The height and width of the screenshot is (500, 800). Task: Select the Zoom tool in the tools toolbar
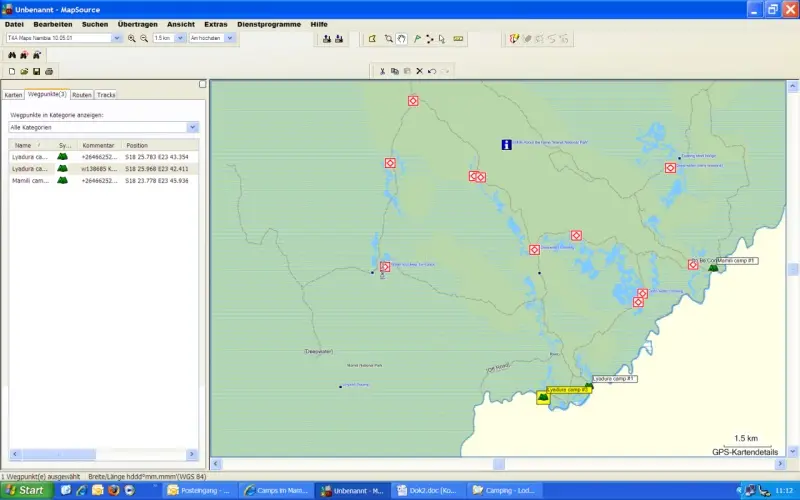click(389, 39)
